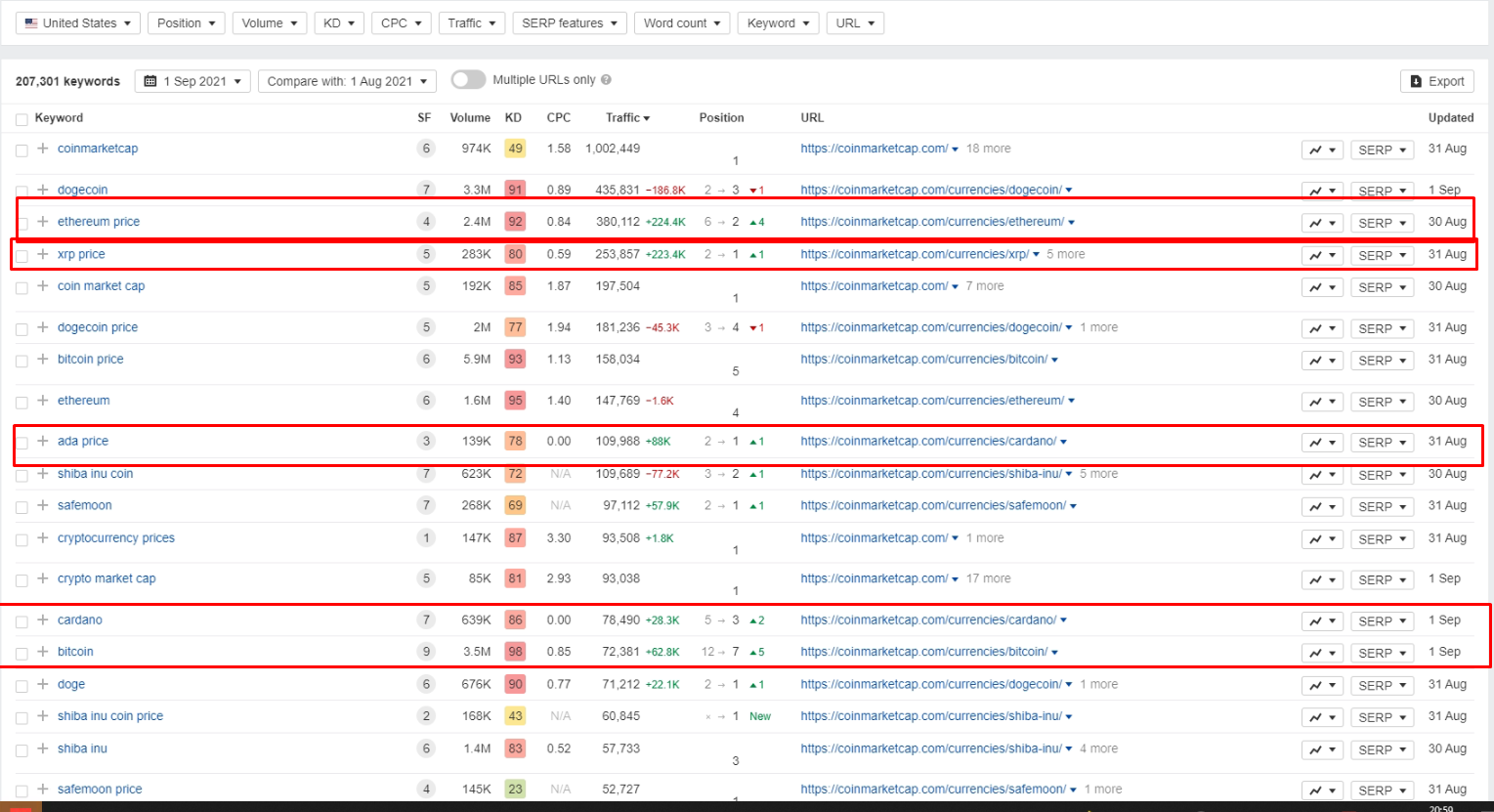Image resolution: width=1494 pixels, height=812 pixels.
Task: View the history chart for the doge row
Action: [1322, 685]
